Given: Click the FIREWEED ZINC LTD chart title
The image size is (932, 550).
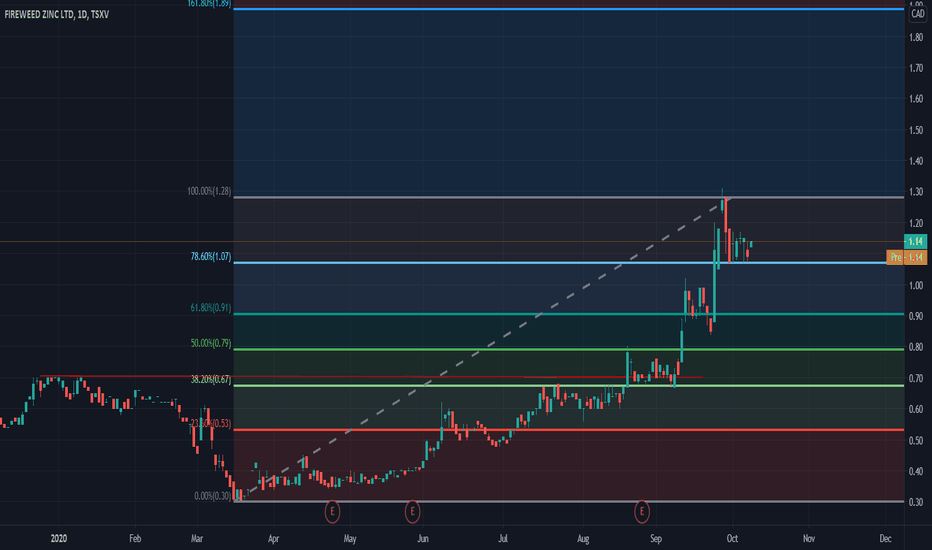Looking at the screenshot, I should click(56, 14).
